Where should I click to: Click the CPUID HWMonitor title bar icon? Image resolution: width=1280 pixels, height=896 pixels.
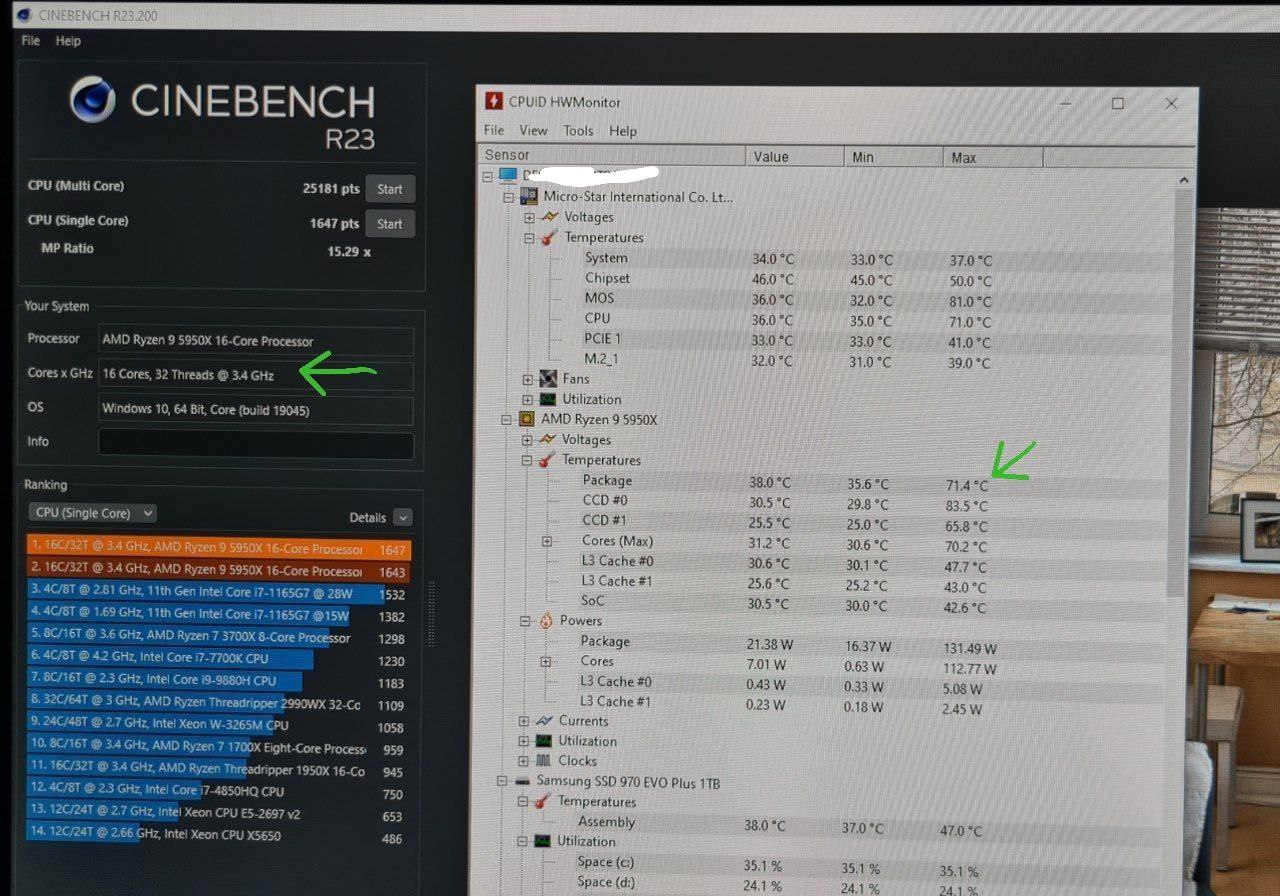coord(494,101)
